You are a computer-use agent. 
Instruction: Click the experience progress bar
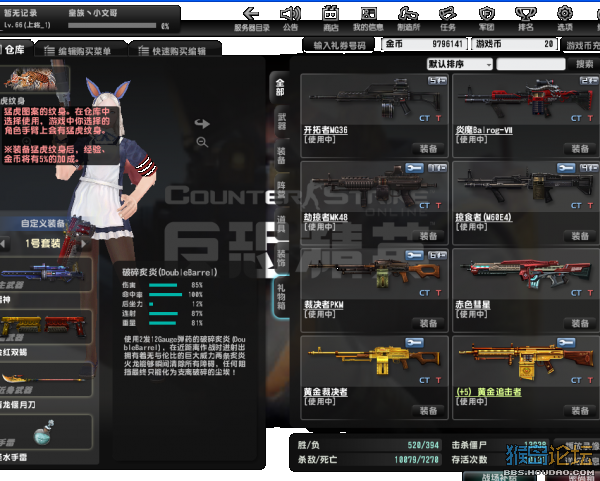click(112, 26)
